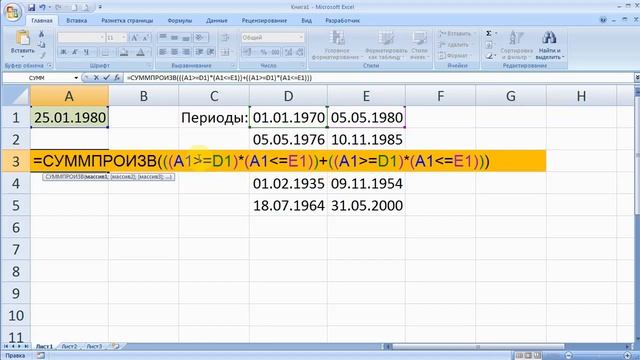The height and width of the screenshot is (360, 640).
Task: Open Insert Function fx dialog
Action: click(117, 78)
